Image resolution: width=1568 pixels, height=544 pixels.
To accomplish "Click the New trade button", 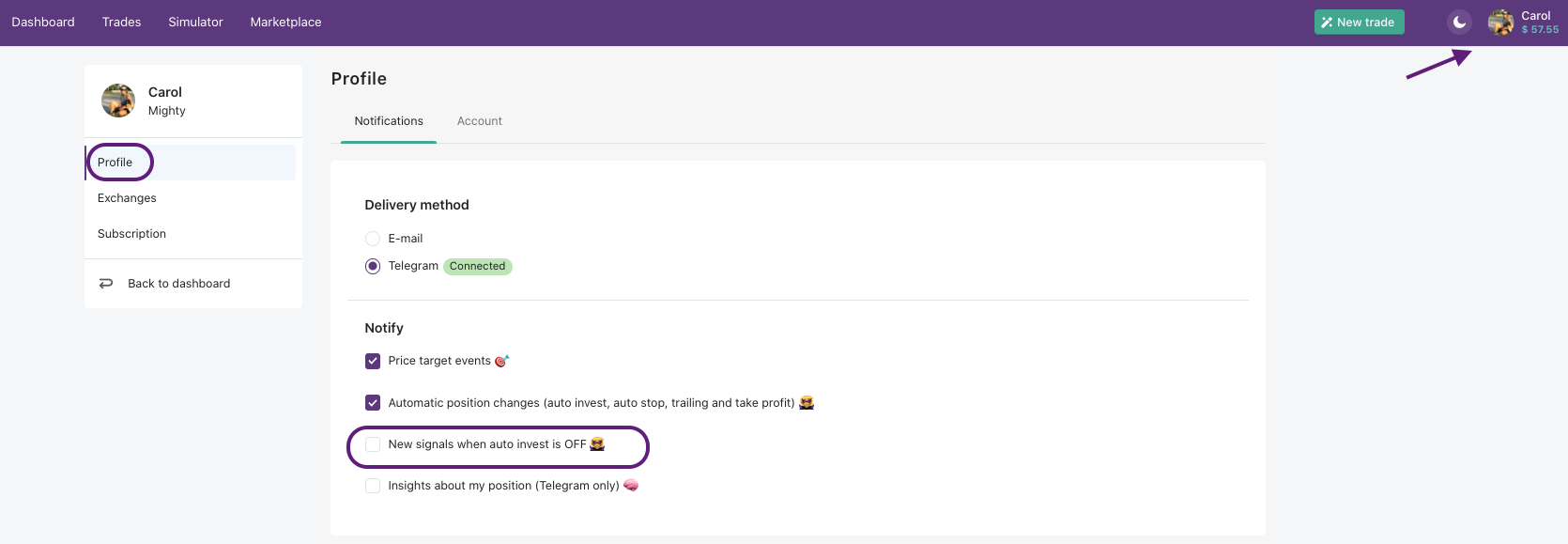I will (1359, 23).
